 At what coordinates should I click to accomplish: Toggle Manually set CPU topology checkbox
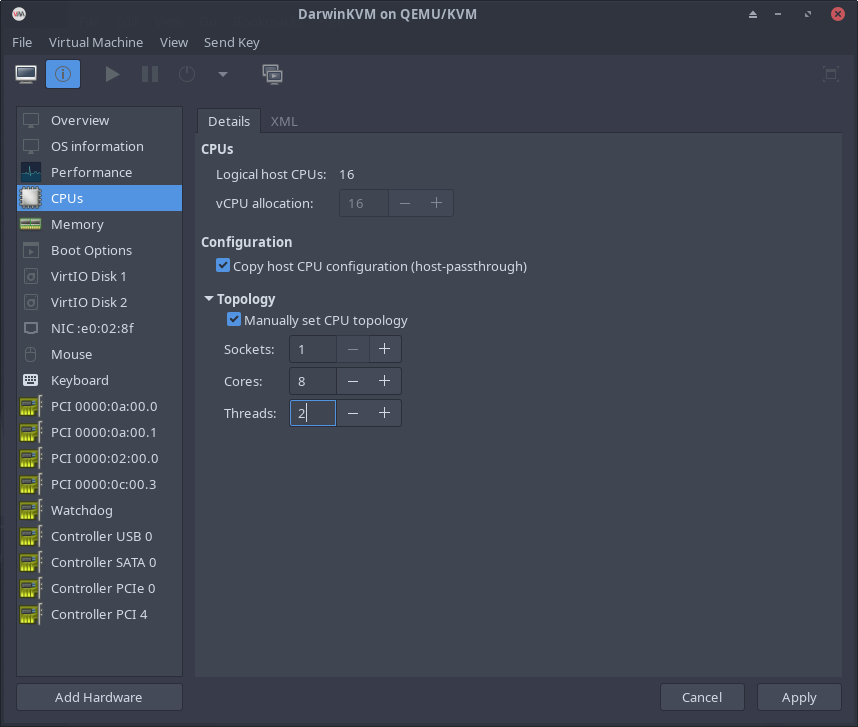234,319
